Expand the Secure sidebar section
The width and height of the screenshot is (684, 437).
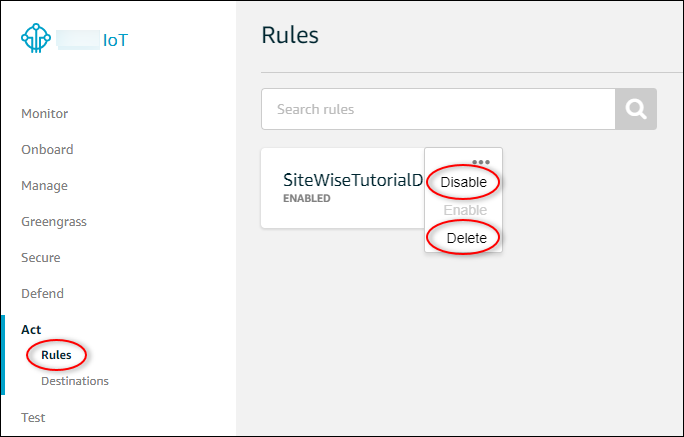[41, 258]
